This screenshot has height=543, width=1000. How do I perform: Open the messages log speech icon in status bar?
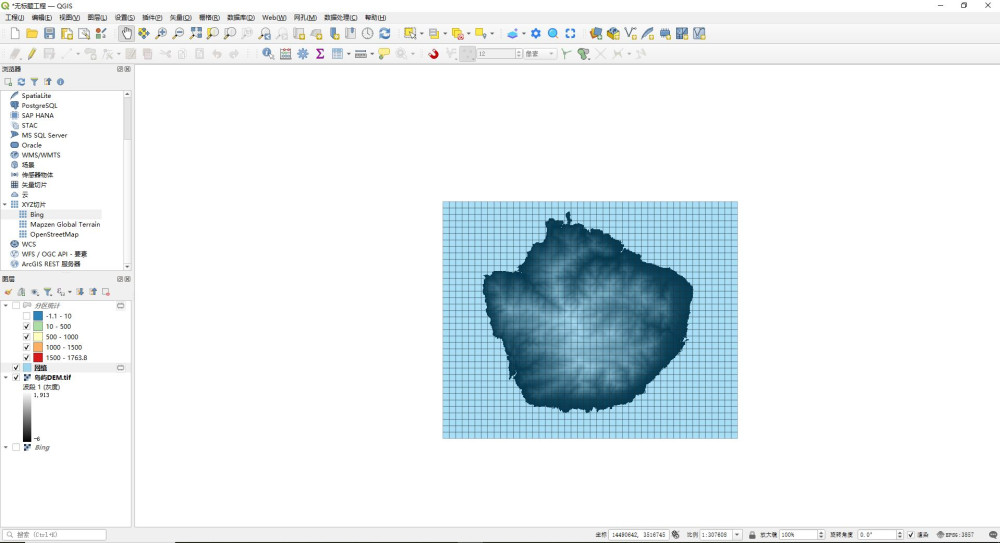[x=992, y=535]
